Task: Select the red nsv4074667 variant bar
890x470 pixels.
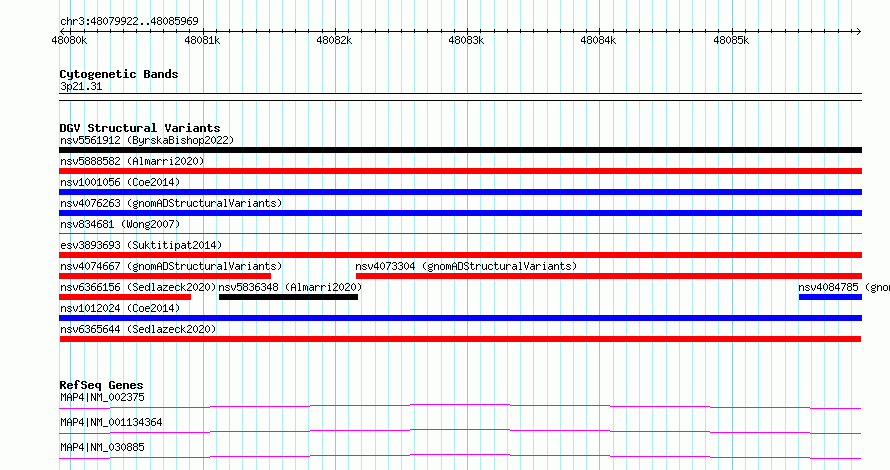Action: (x=165, y=276)
